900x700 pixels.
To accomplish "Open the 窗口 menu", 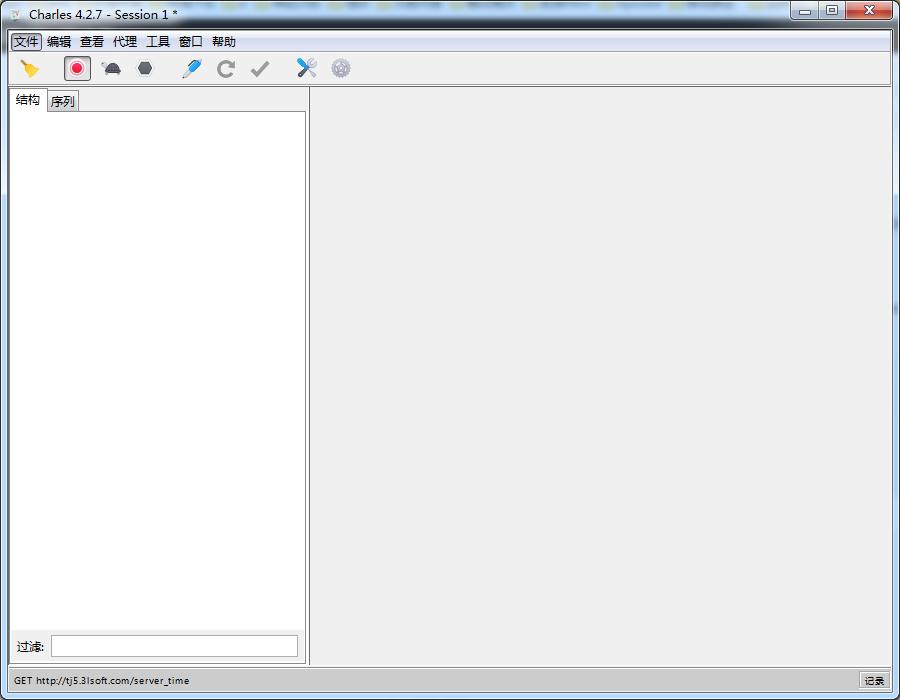I will point(191,42).
